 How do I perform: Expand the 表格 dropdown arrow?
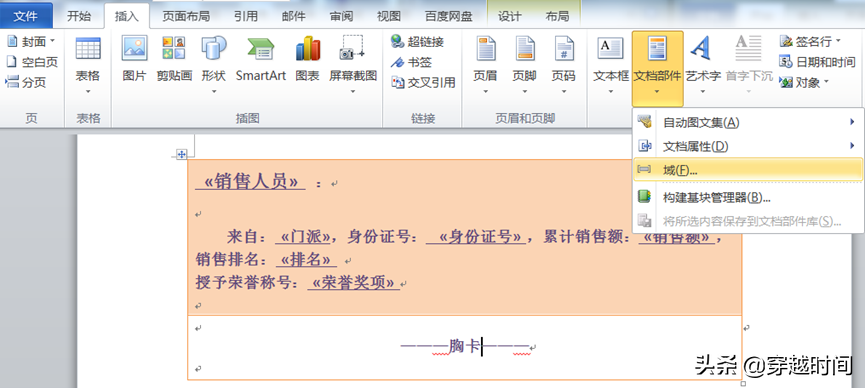point(88,92)
